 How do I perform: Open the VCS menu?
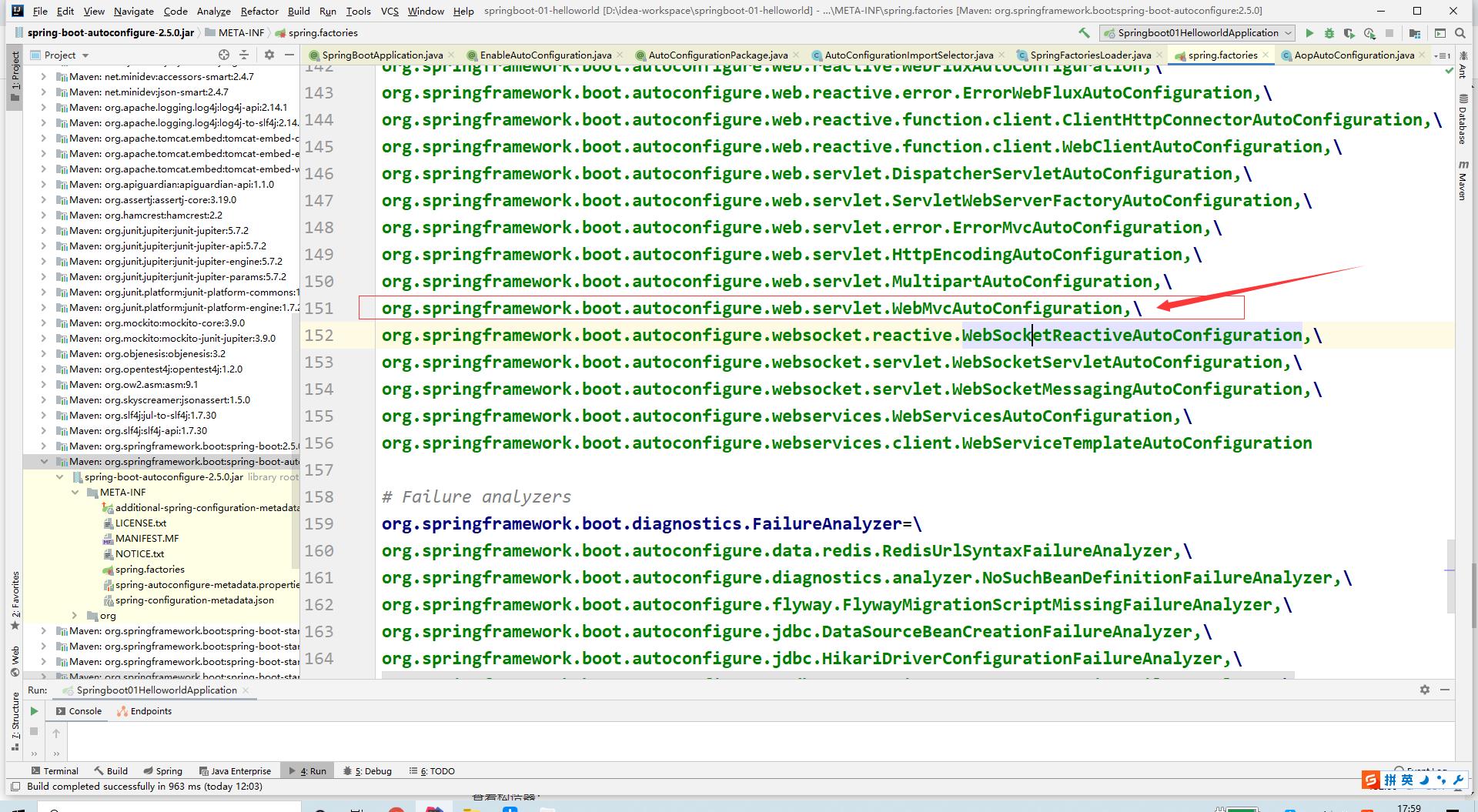coord(390,11)
